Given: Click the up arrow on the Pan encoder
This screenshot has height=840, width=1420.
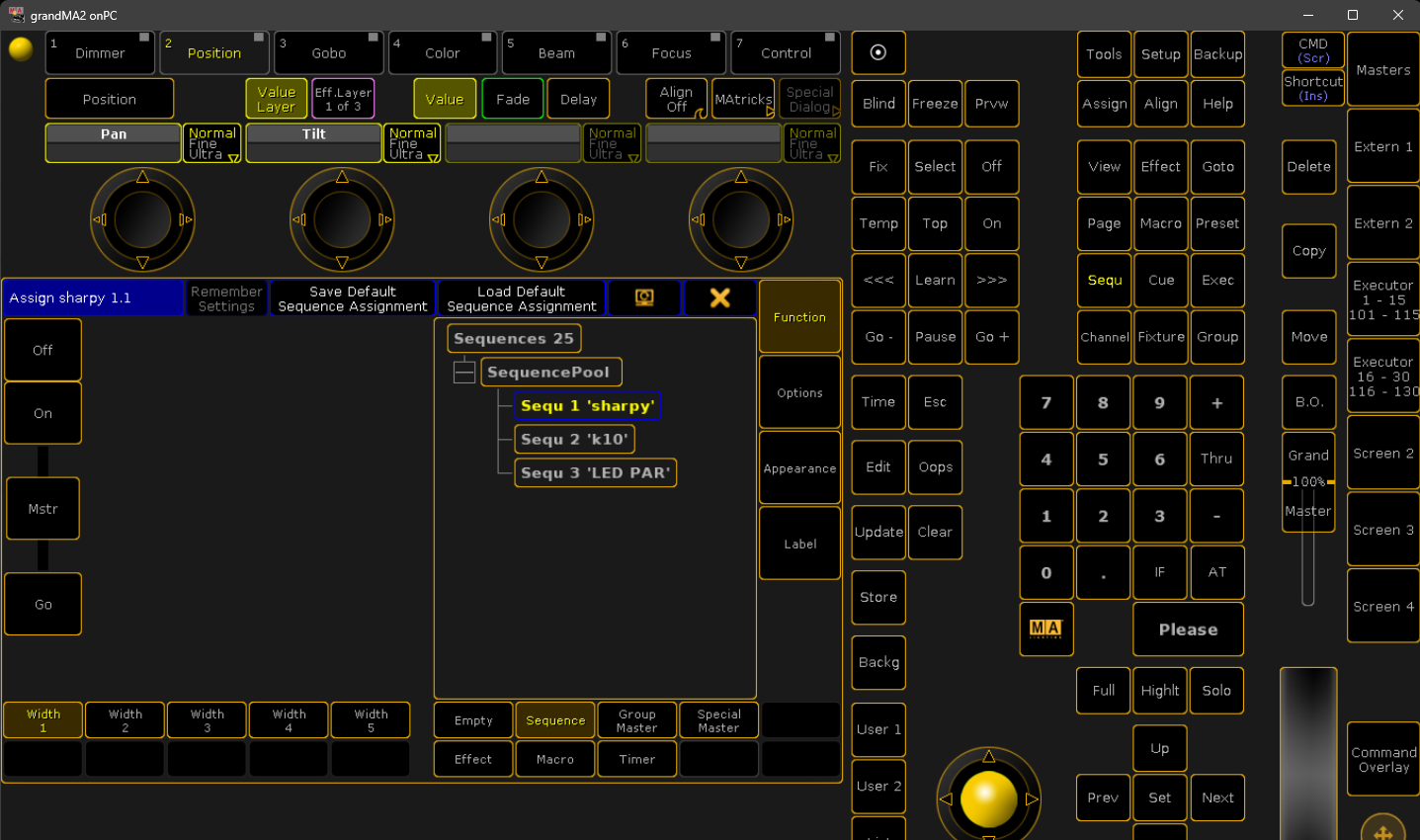Looking at the screenshot, I should (143, 177).
